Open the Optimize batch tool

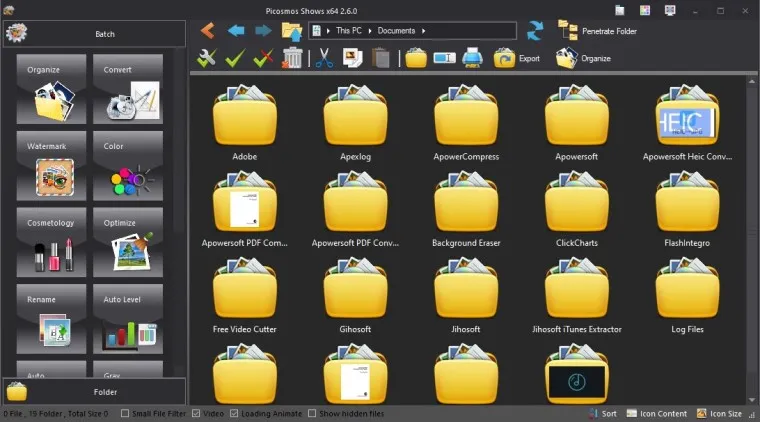(128, 242)
